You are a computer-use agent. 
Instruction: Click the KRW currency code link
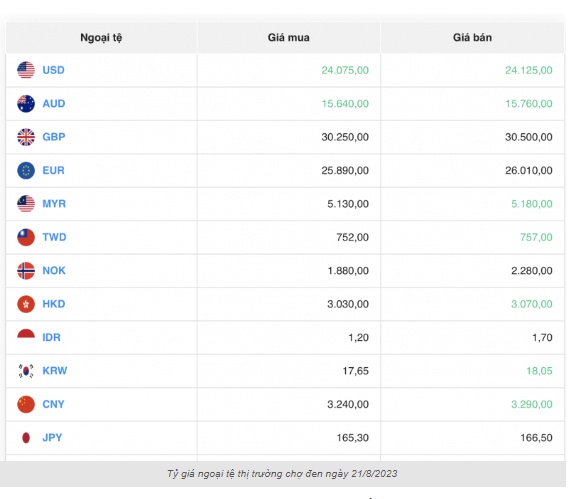tap(55, 371)
